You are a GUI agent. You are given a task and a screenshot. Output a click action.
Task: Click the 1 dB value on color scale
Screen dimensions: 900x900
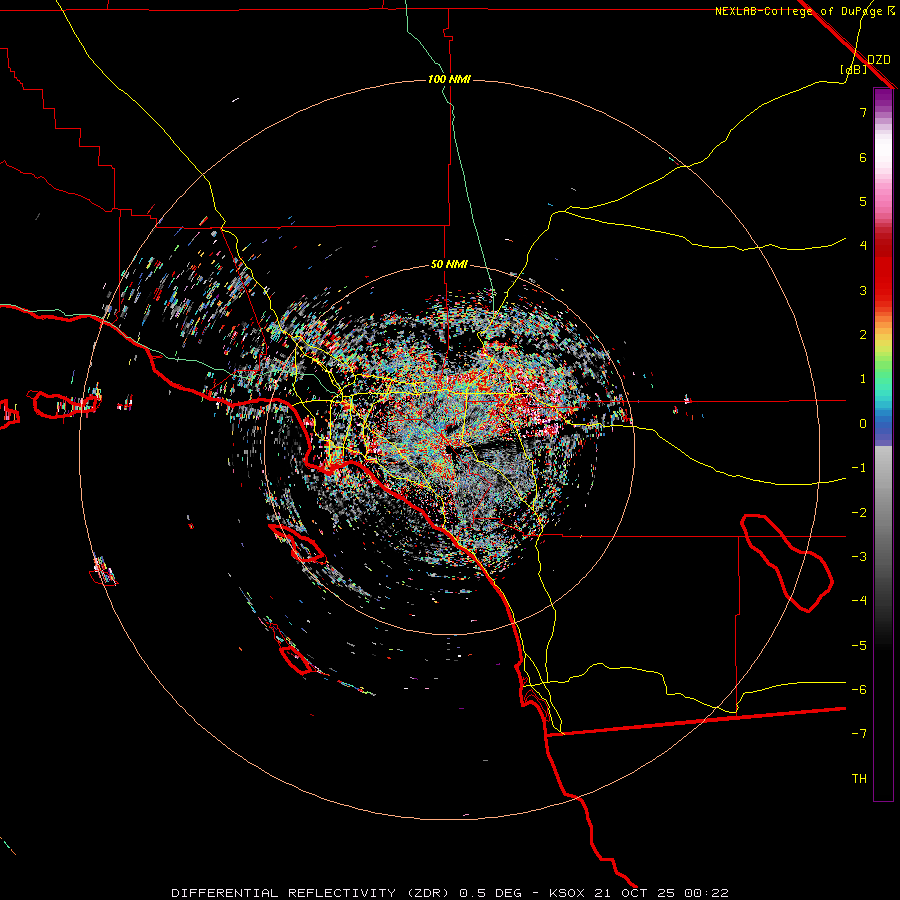pyautogui.click(x=863, y=379)
